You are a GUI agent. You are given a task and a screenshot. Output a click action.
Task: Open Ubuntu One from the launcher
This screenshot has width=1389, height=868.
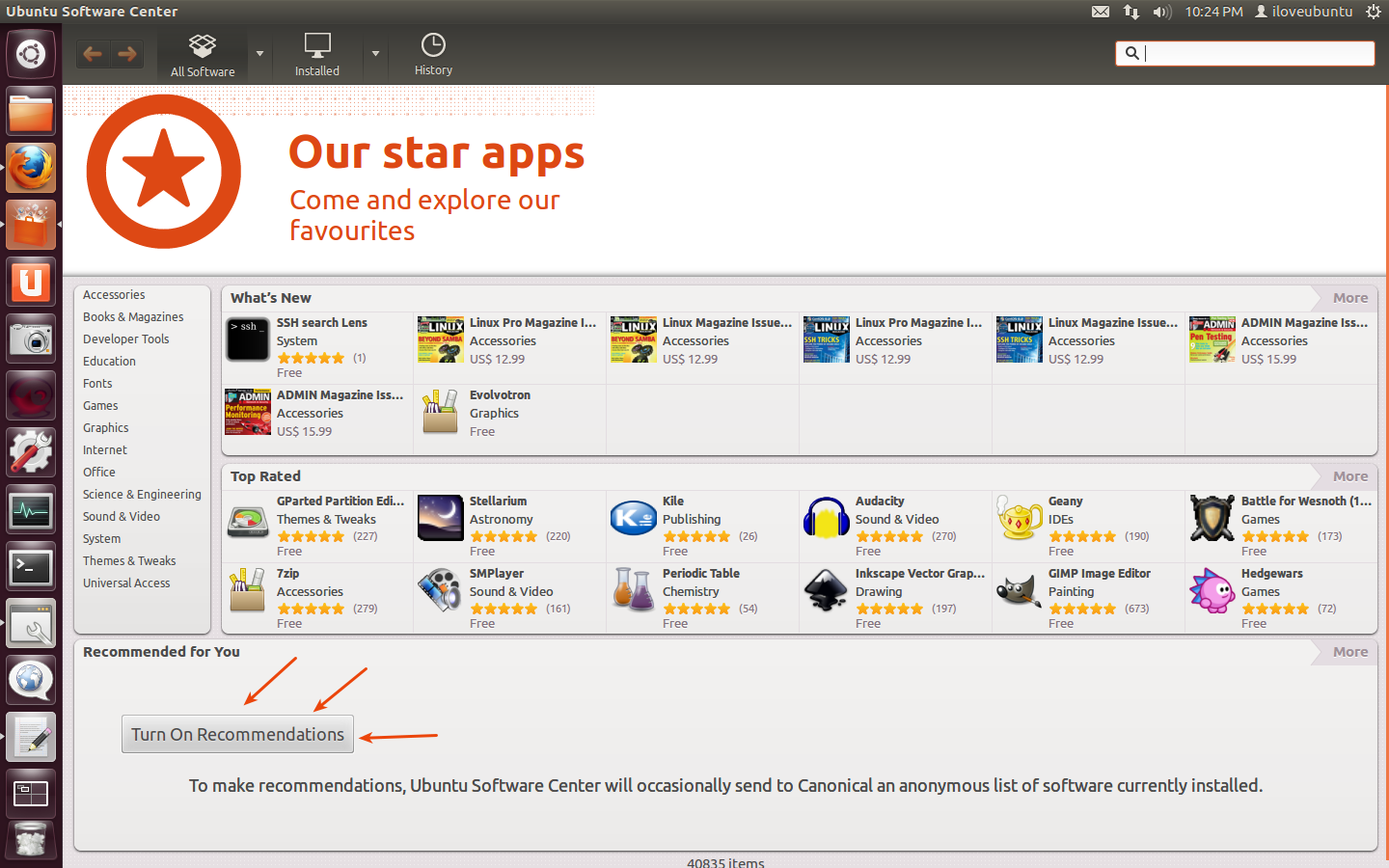pyautogui.click(x=31, y=282)
